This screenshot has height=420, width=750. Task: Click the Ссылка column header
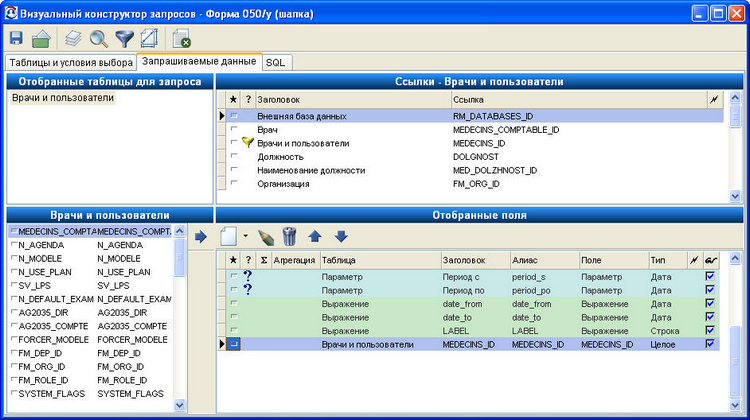click(579, 99)
